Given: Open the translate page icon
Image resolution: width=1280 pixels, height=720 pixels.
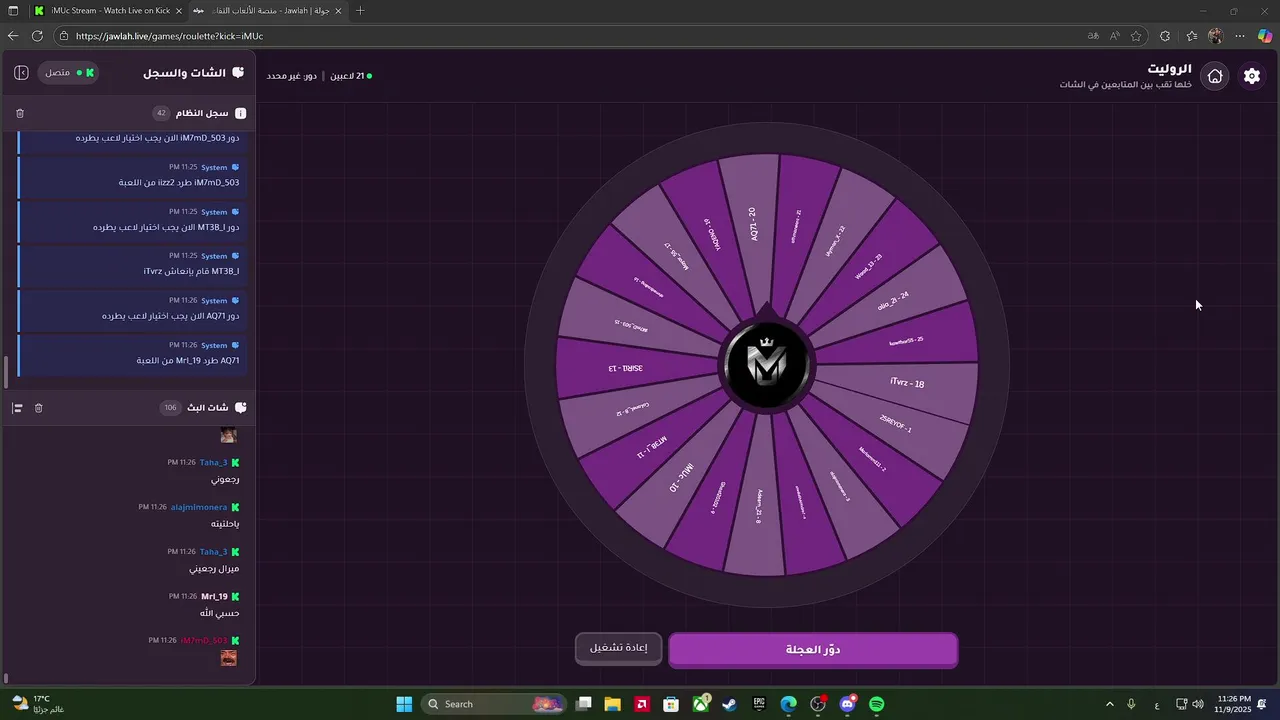Looking at the screenshot, I should (x=1093, y=36).
